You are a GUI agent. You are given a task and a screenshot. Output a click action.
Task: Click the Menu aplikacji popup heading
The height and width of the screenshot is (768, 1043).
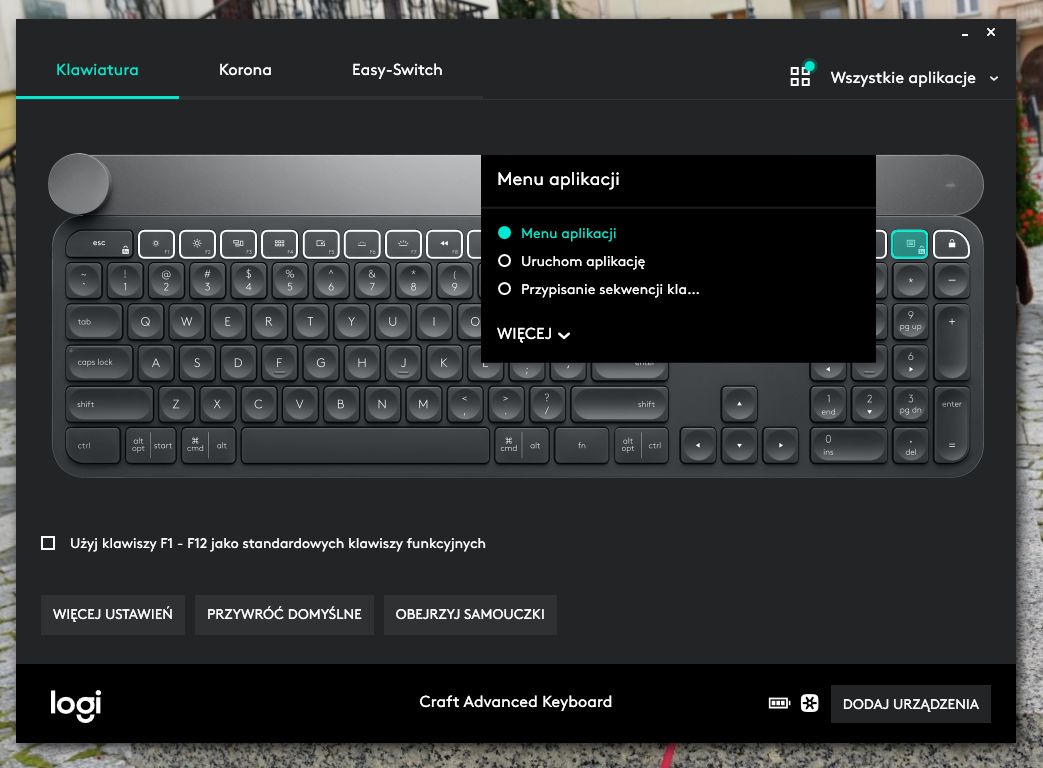pos(558,180)
